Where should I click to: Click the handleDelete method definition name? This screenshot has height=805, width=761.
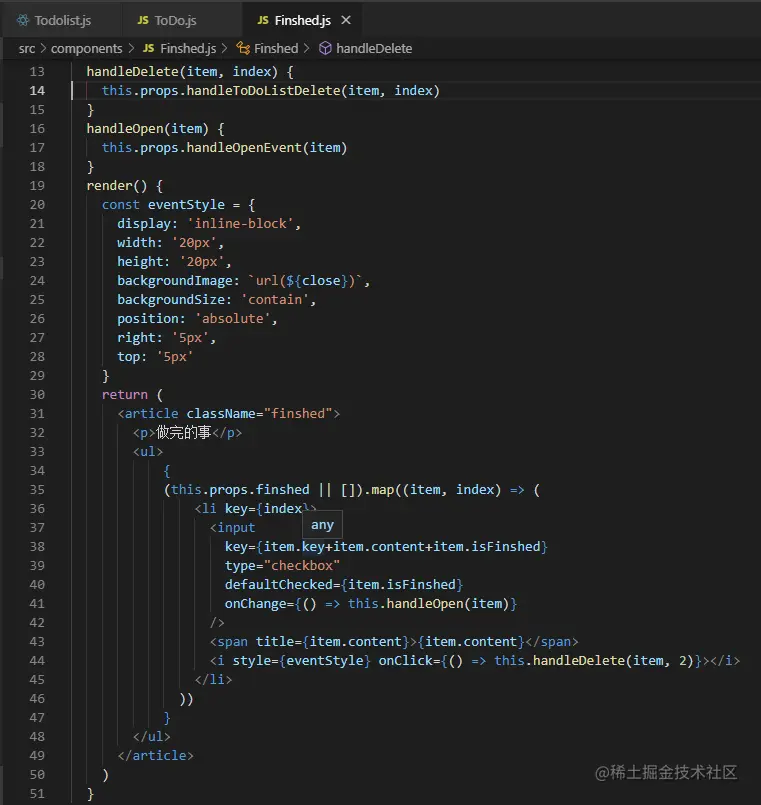coord(132,71)
